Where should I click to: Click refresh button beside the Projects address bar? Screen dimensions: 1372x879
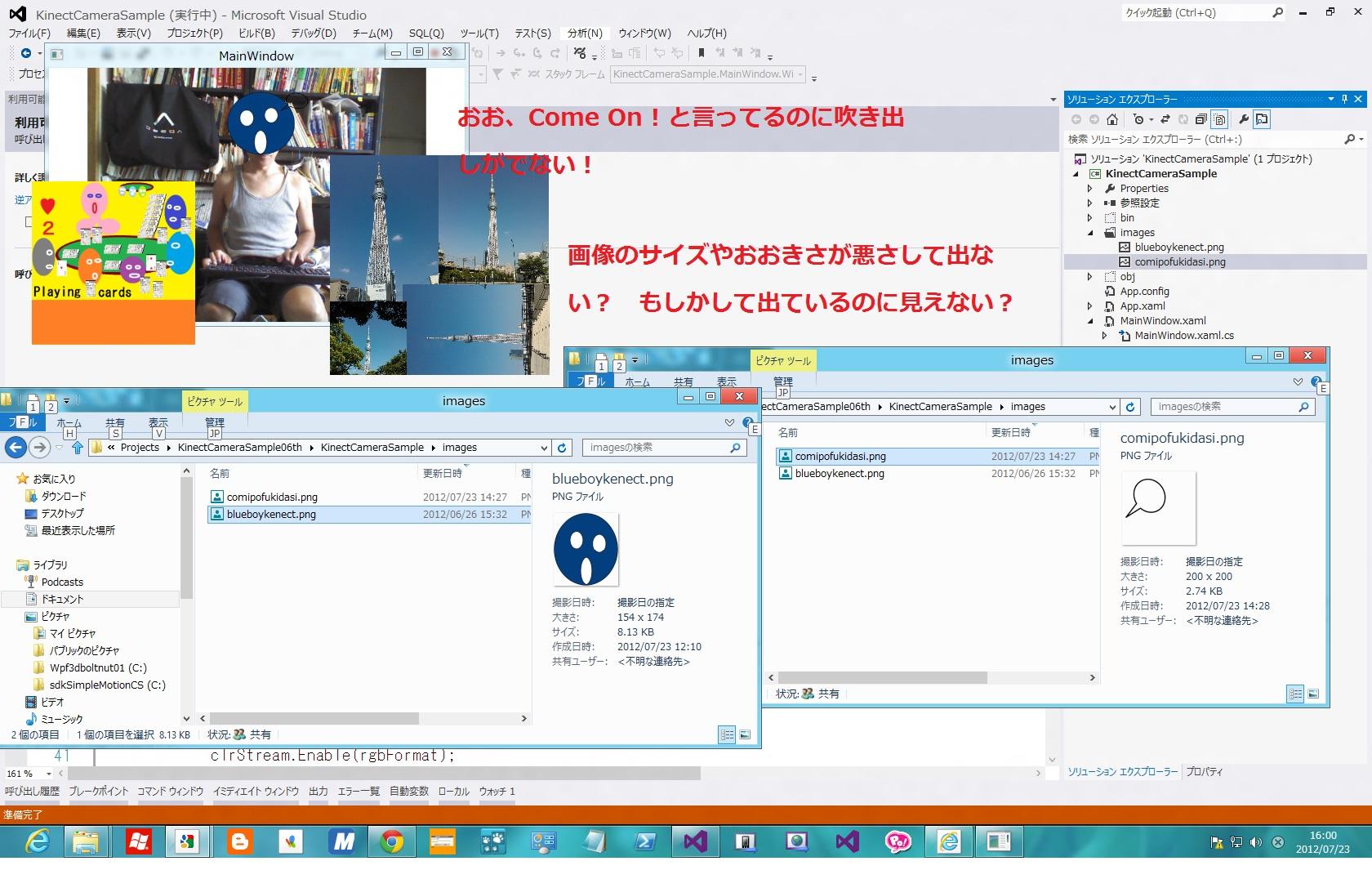tap(562, 448)
